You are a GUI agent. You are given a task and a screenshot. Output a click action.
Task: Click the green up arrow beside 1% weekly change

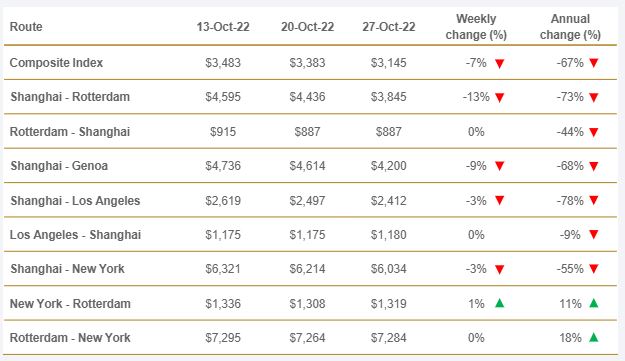499,303
